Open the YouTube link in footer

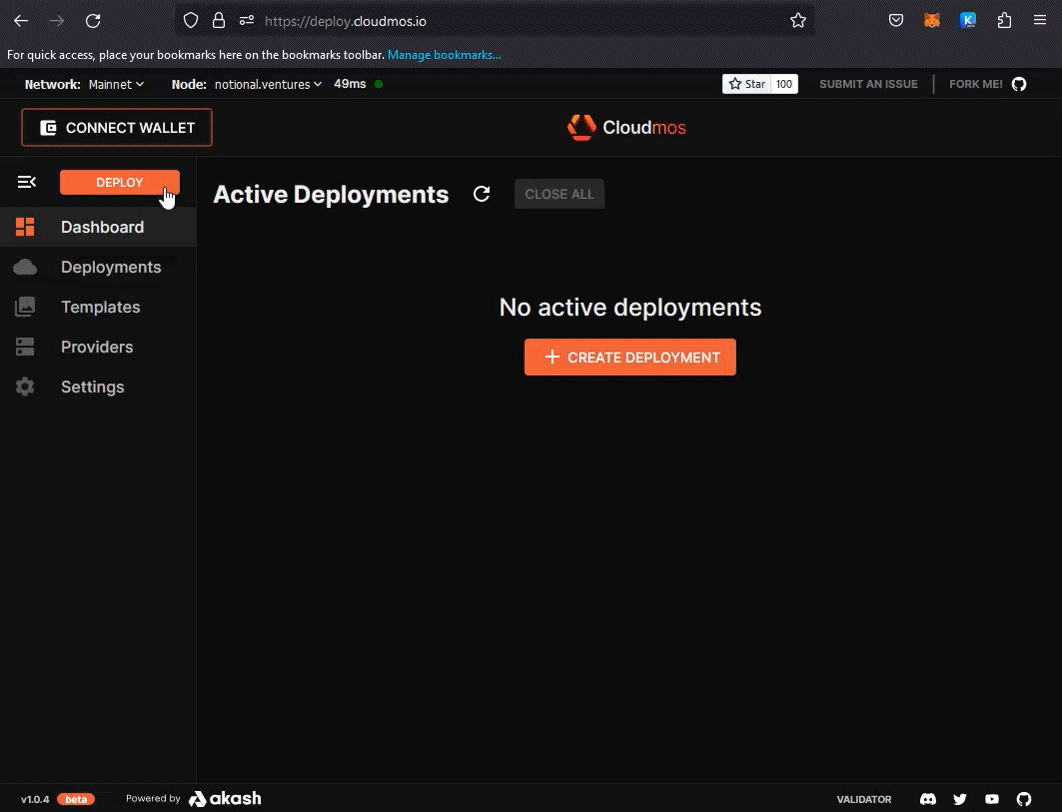[992, 799]
